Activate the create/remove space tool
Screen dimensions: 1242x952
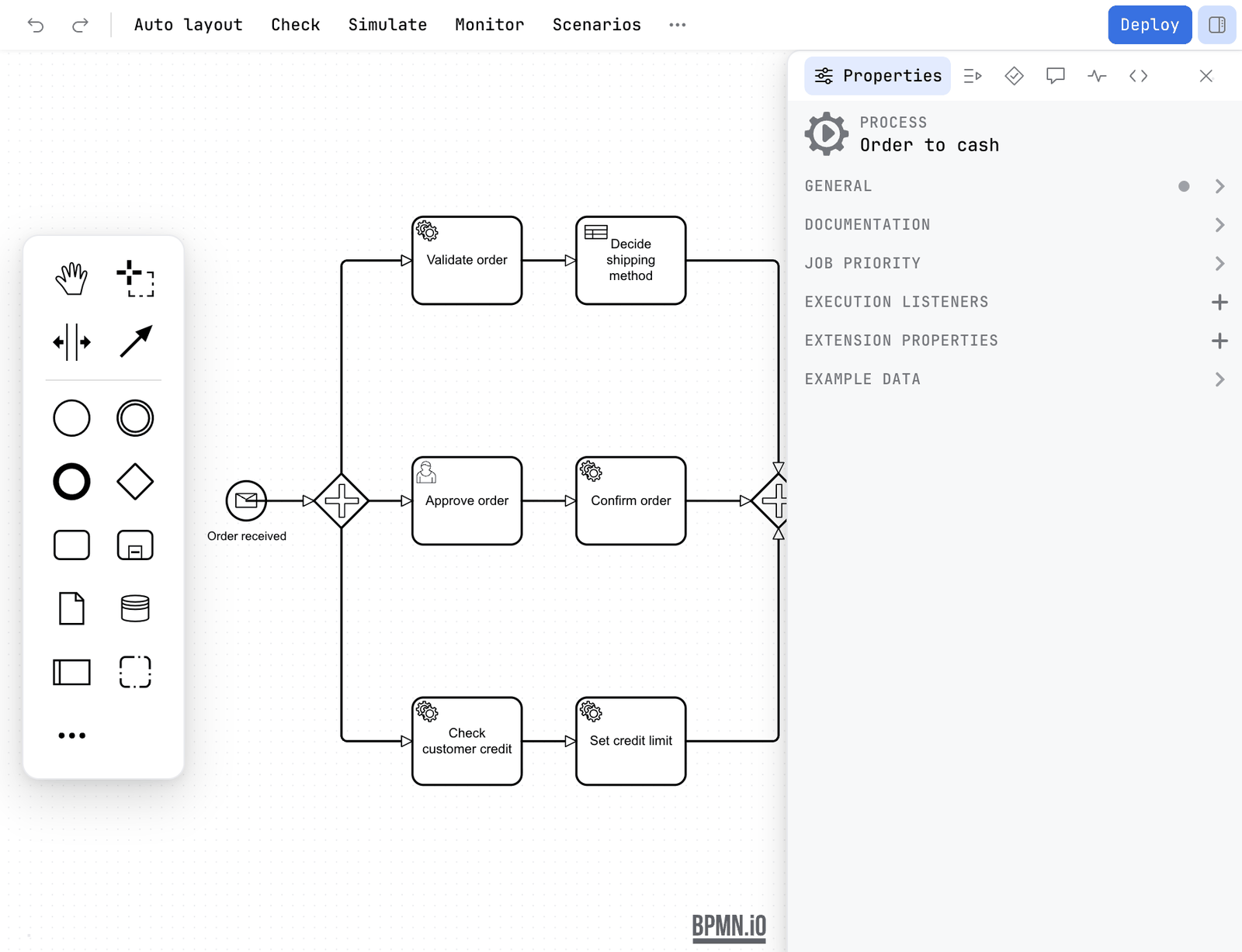click(x=71, y=342)
